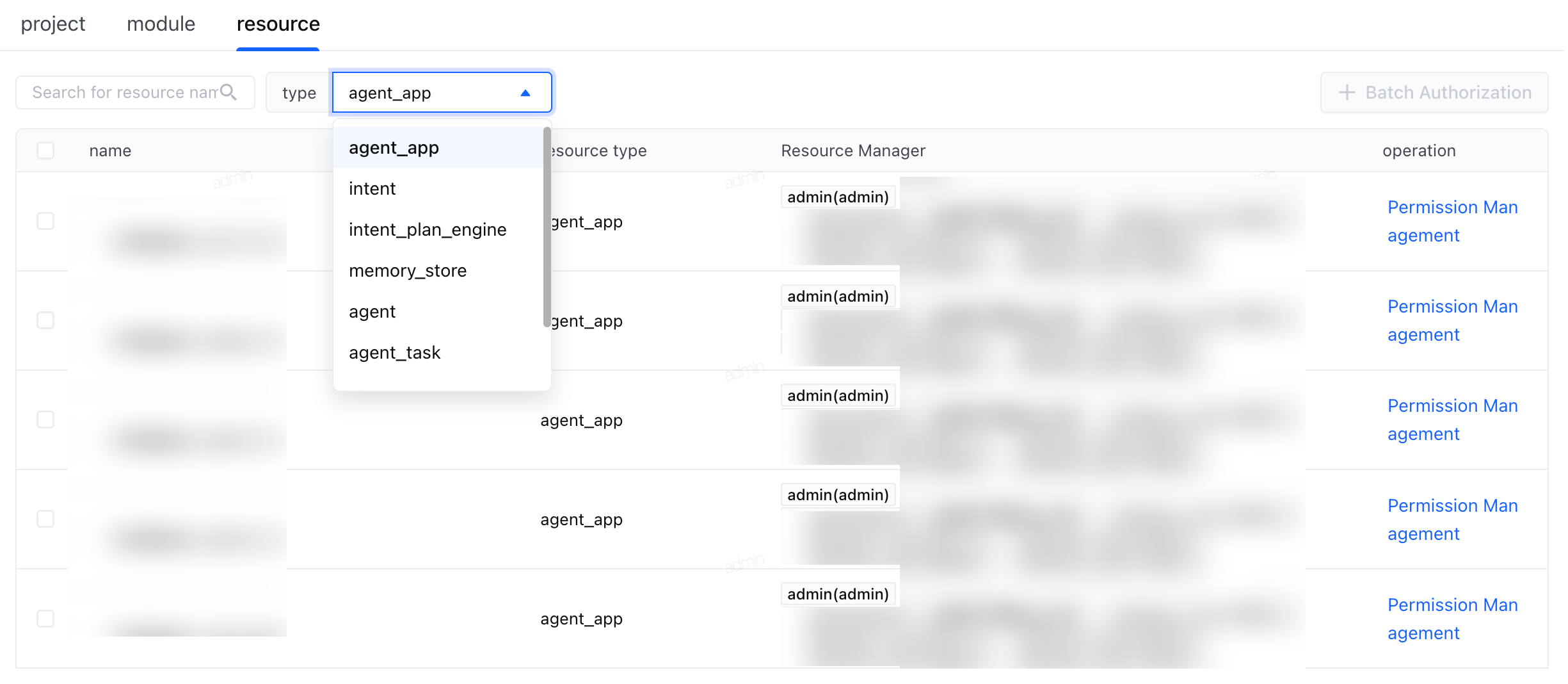1568x684 pixels.
Task: Open Permission Management for the fifth row
Action: [x=1453, y=619]
